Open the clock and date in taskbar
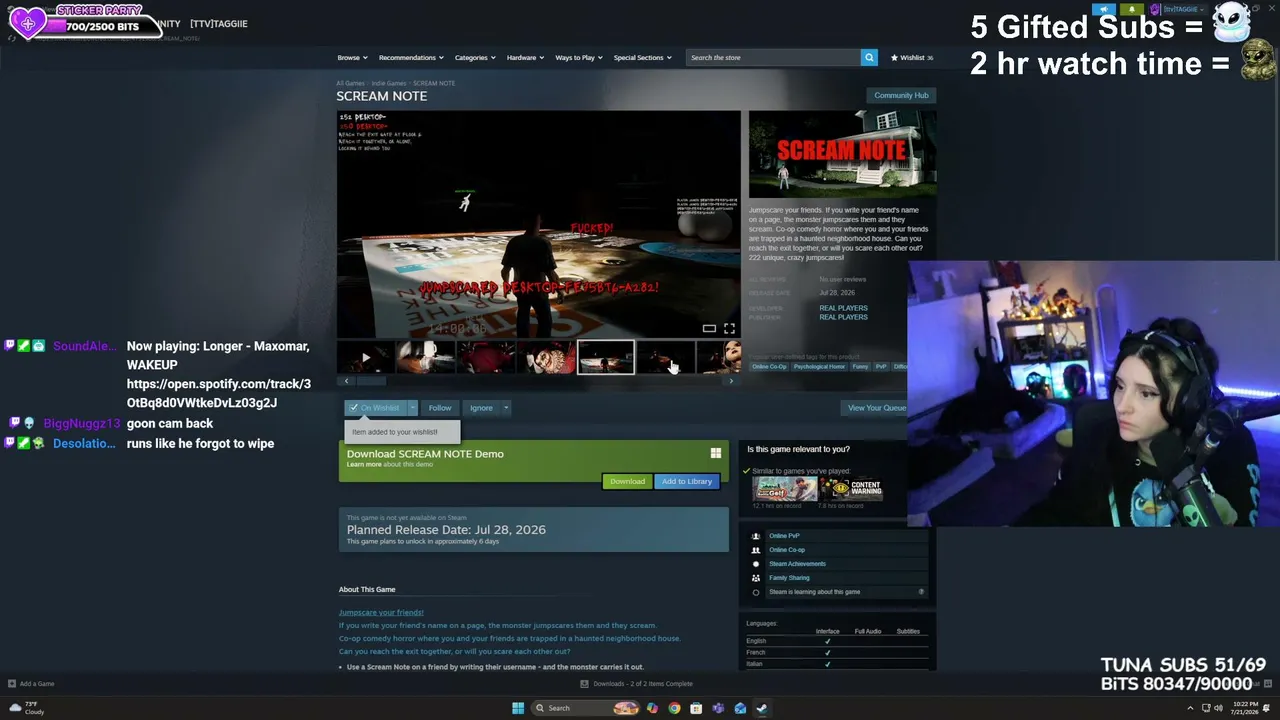The height and width of the screenshot is (720, 1280). tap(1245, 708)
